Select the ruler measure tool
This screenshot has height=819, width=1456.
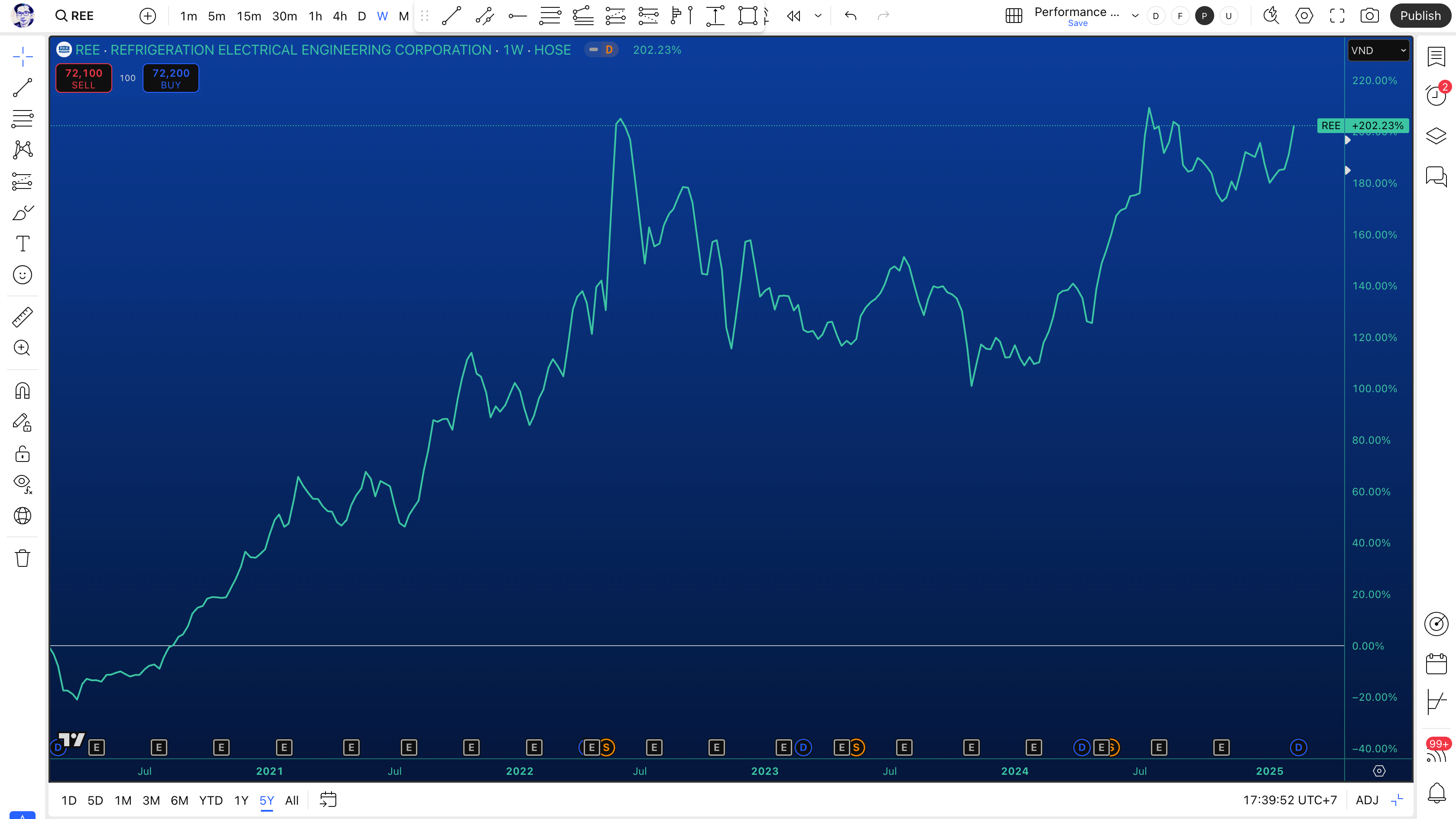coord(23,317)
